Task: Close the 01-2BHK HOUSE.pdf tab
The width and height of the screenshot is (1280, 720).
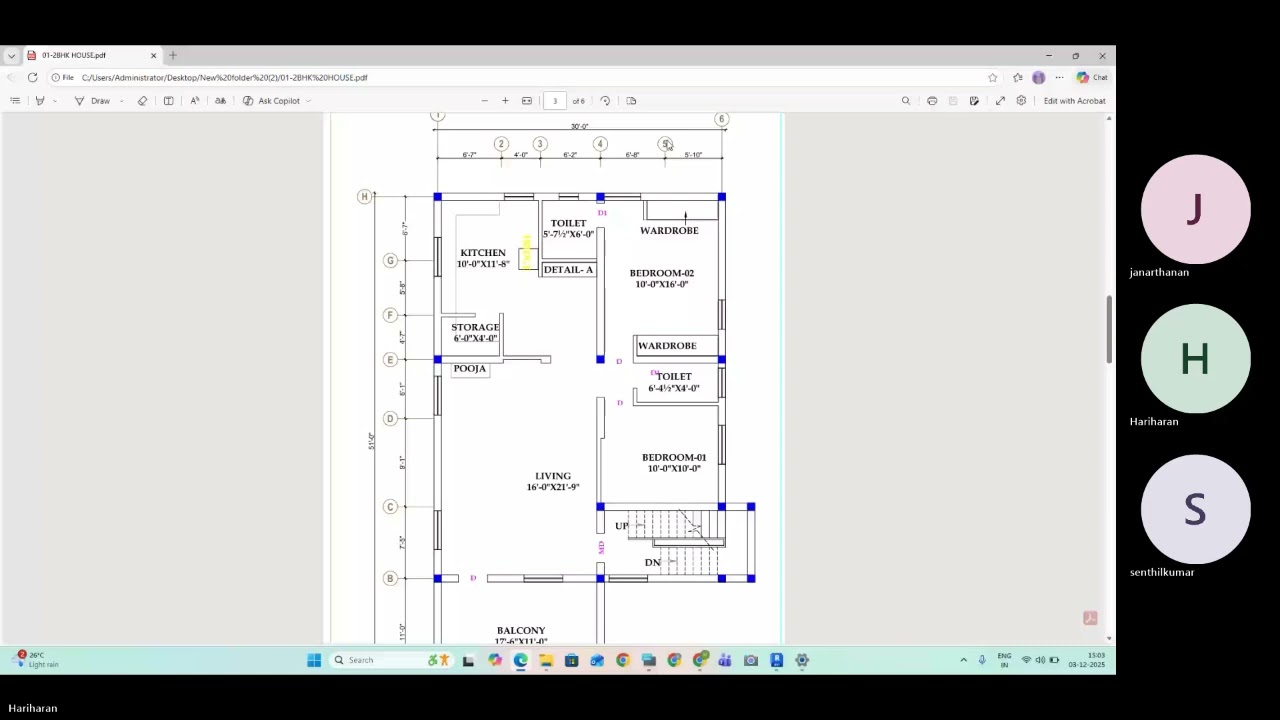Action: 153,56
